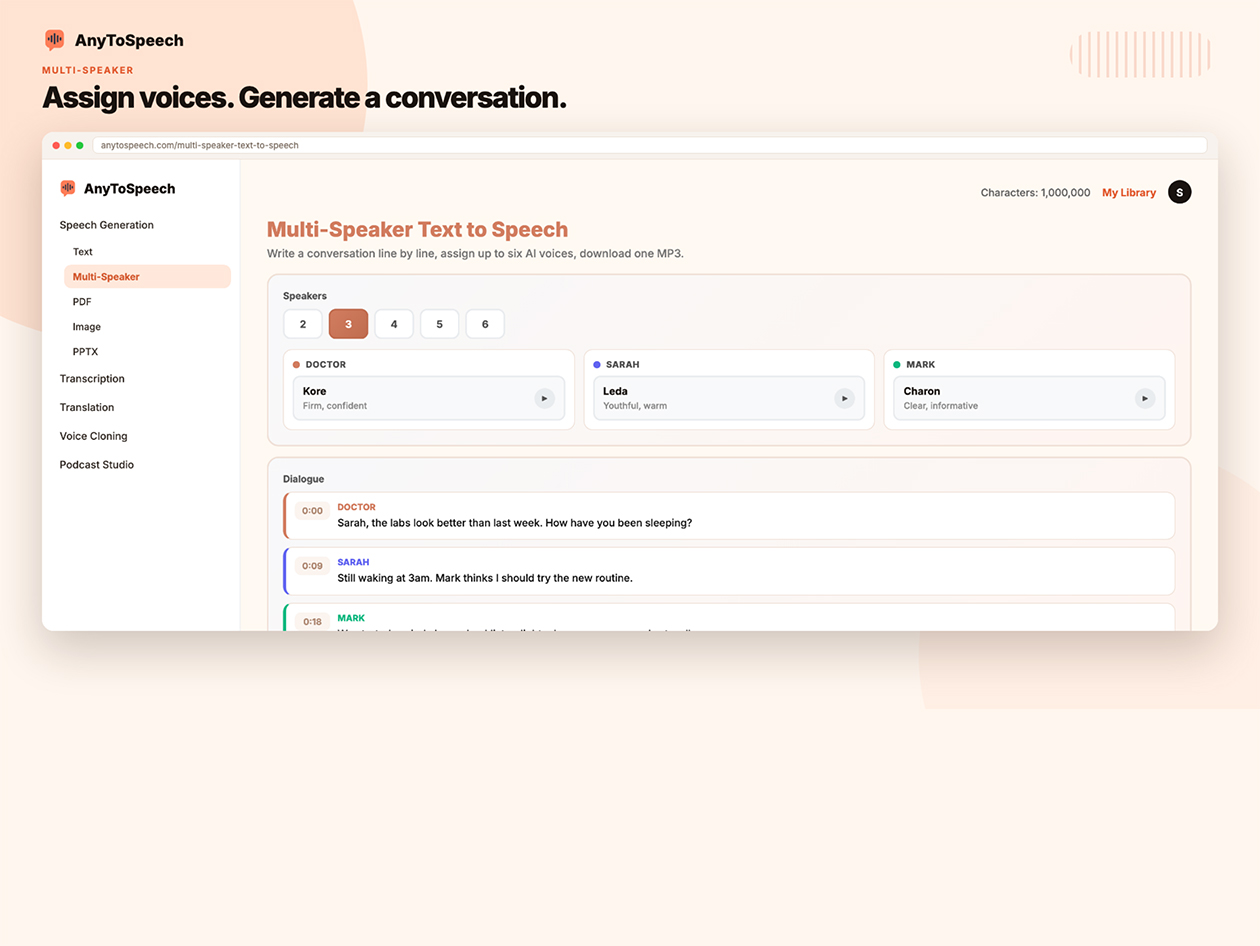Play the Leda voice preview

tap(844, 398)
